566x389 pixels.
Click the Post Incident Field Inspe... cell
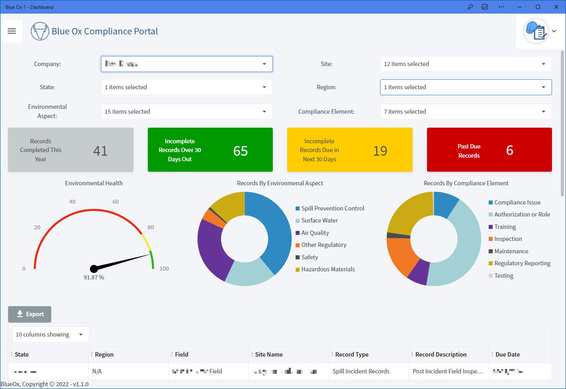[x=448, y=371]
